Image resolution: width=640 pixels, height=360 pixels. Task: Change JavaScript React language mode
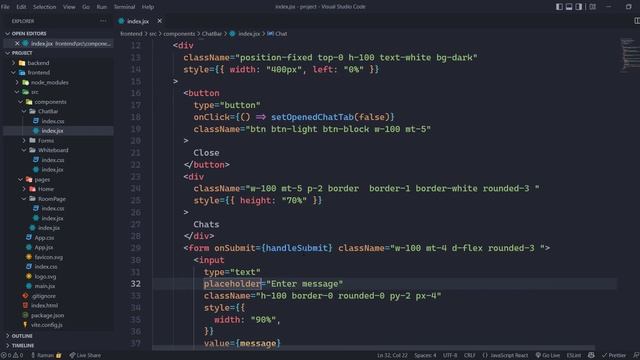click(505, 356)
